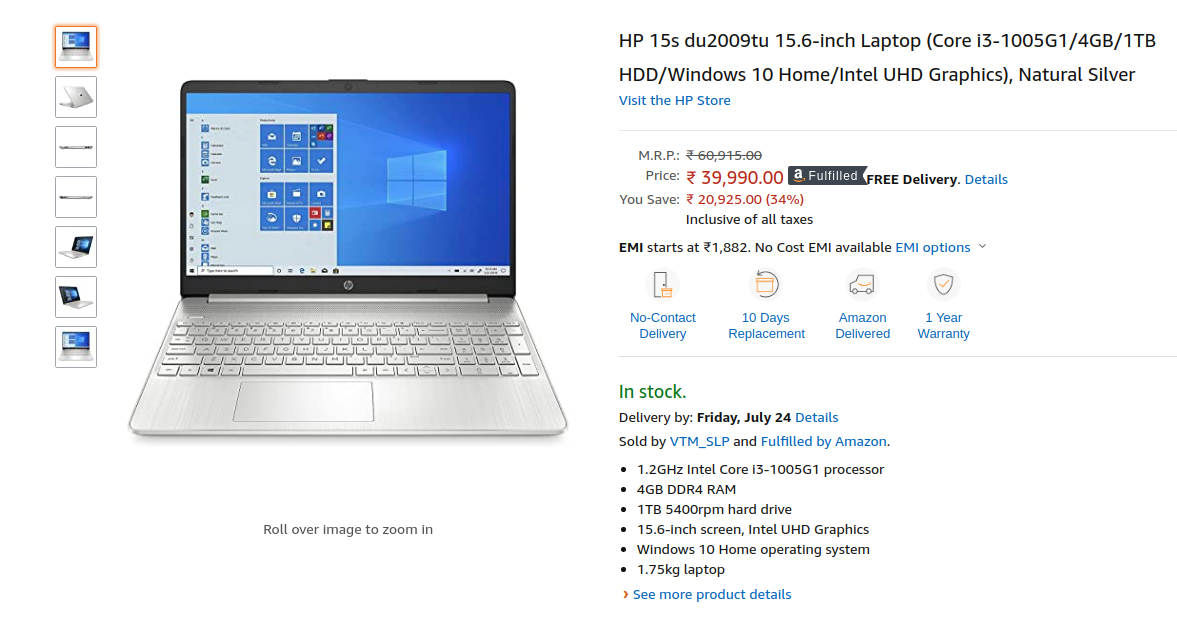Open Visit the HP Store link
This screenshot has height=618, width=1177.
[674, 100]
